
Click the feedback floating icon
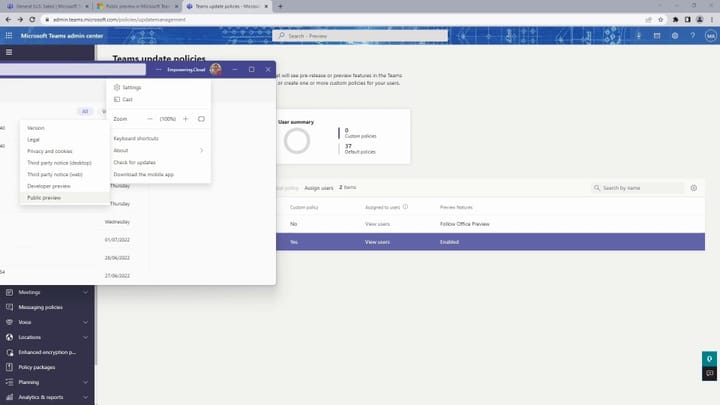point(709,373)
